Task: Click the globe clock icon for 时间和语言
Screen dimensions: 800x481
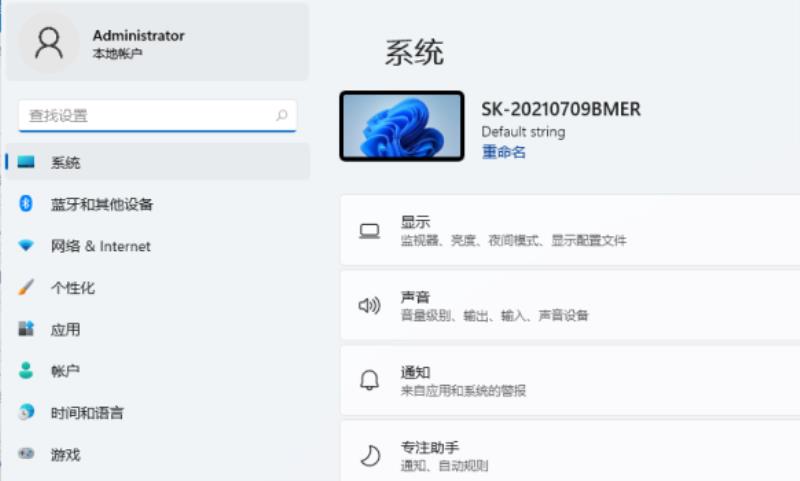Action: pos(26,412)
